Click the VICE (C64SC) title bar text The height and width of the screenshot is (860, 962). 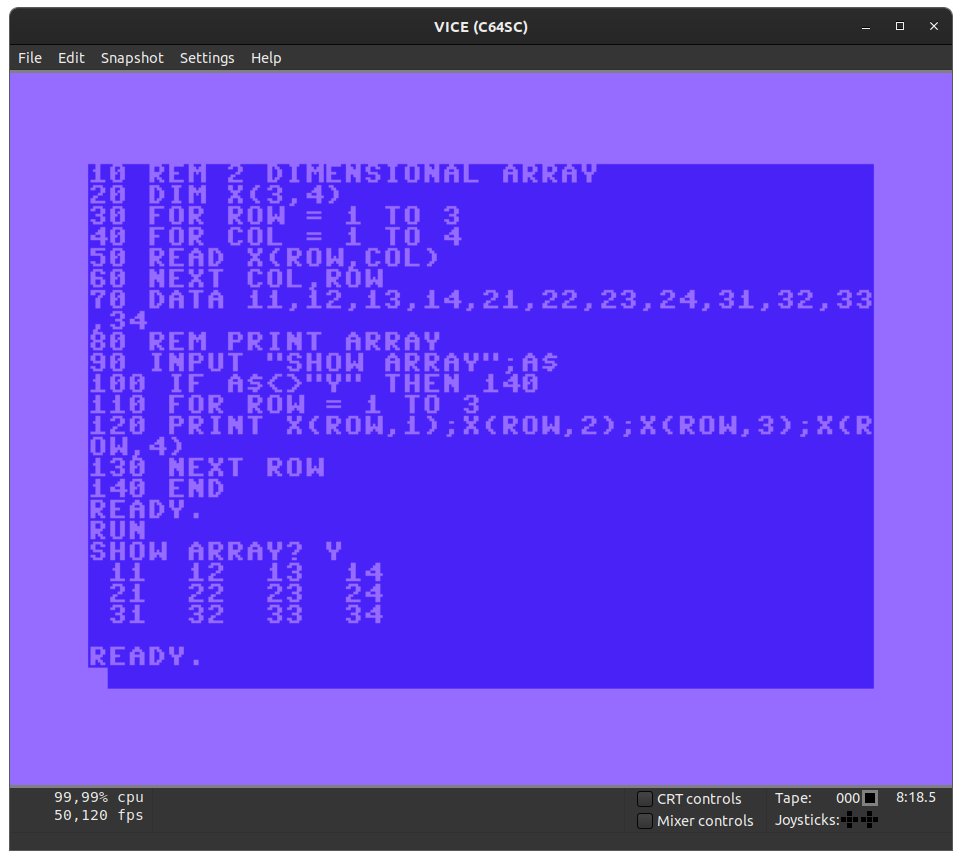[x=481, y=27]
